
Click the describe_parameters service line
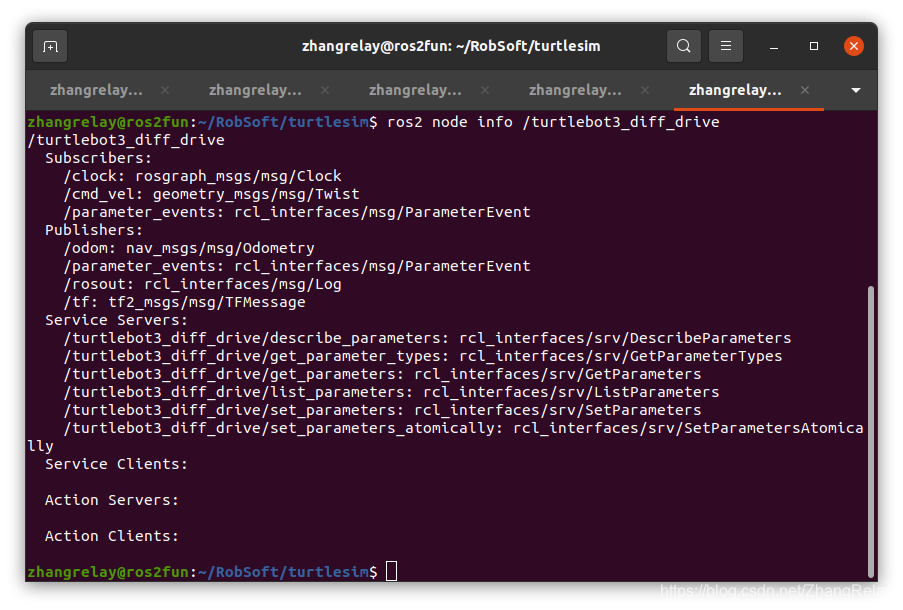pos(427,338)
